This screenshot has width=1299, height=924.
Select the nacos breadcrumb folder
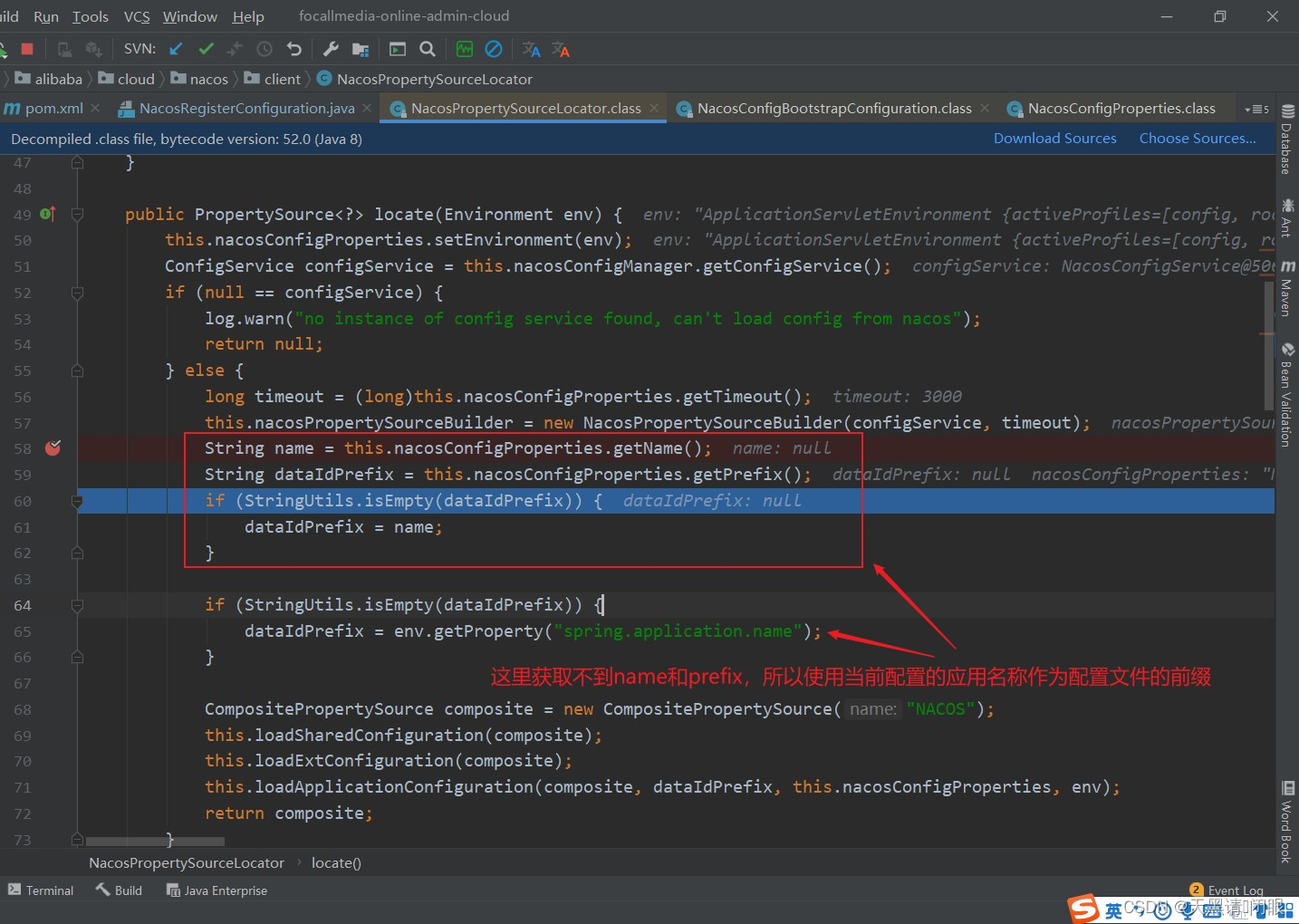(199, 79)
